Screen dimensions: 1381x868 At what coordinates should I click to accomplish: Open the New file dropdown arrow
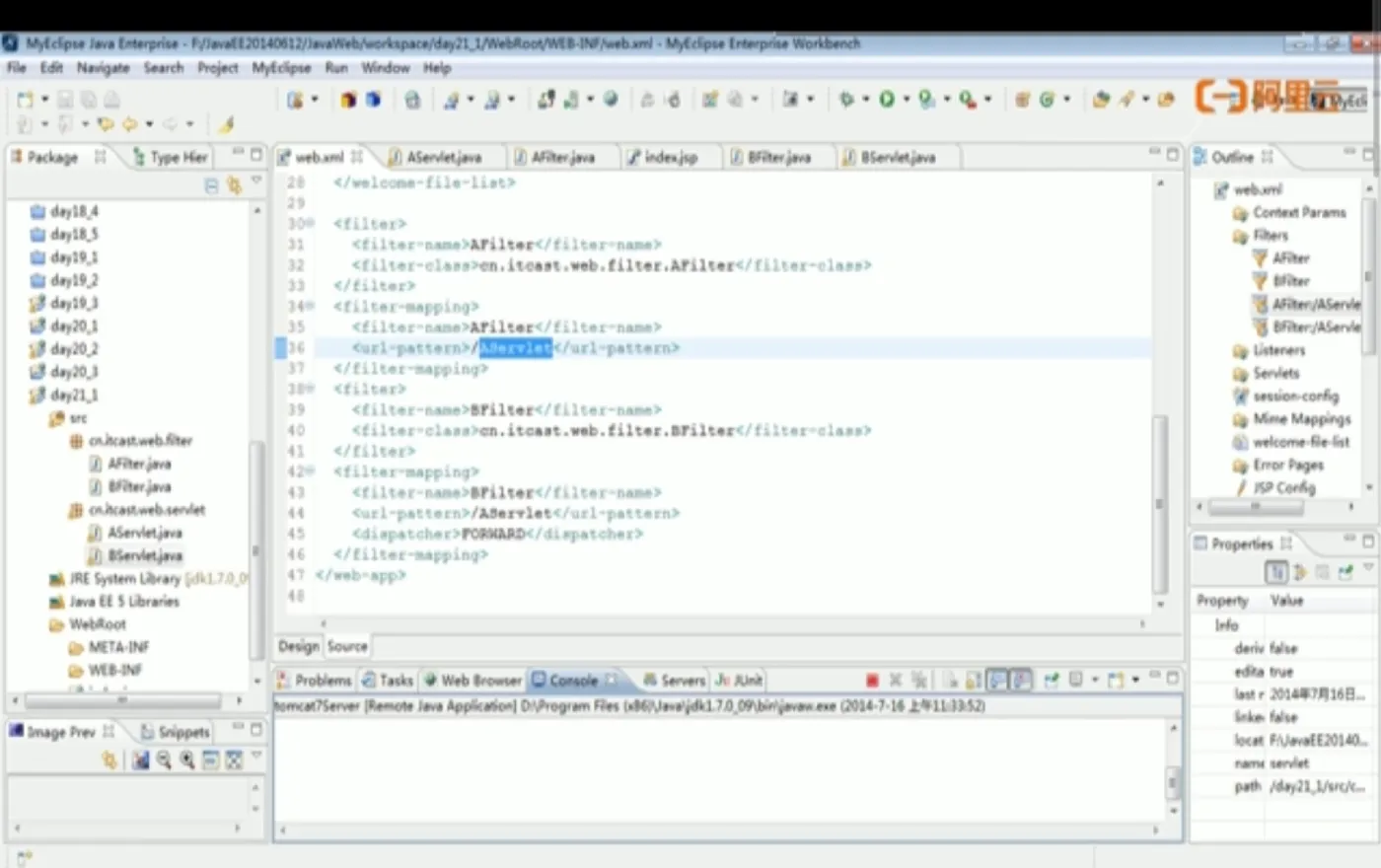tap(44, 100)
